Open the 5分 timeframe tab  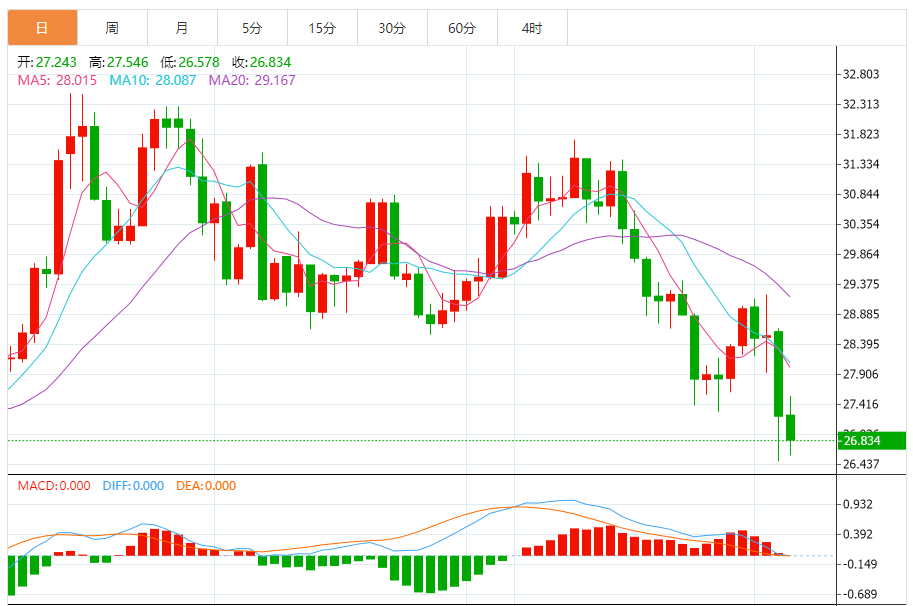pos(252,27)
